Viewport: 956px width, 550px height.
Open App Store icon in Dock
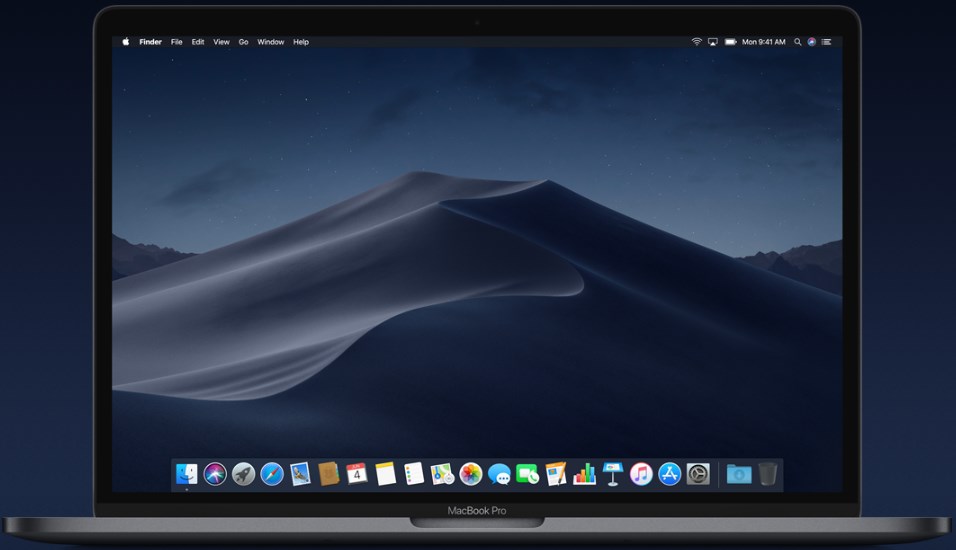(669, 474)
